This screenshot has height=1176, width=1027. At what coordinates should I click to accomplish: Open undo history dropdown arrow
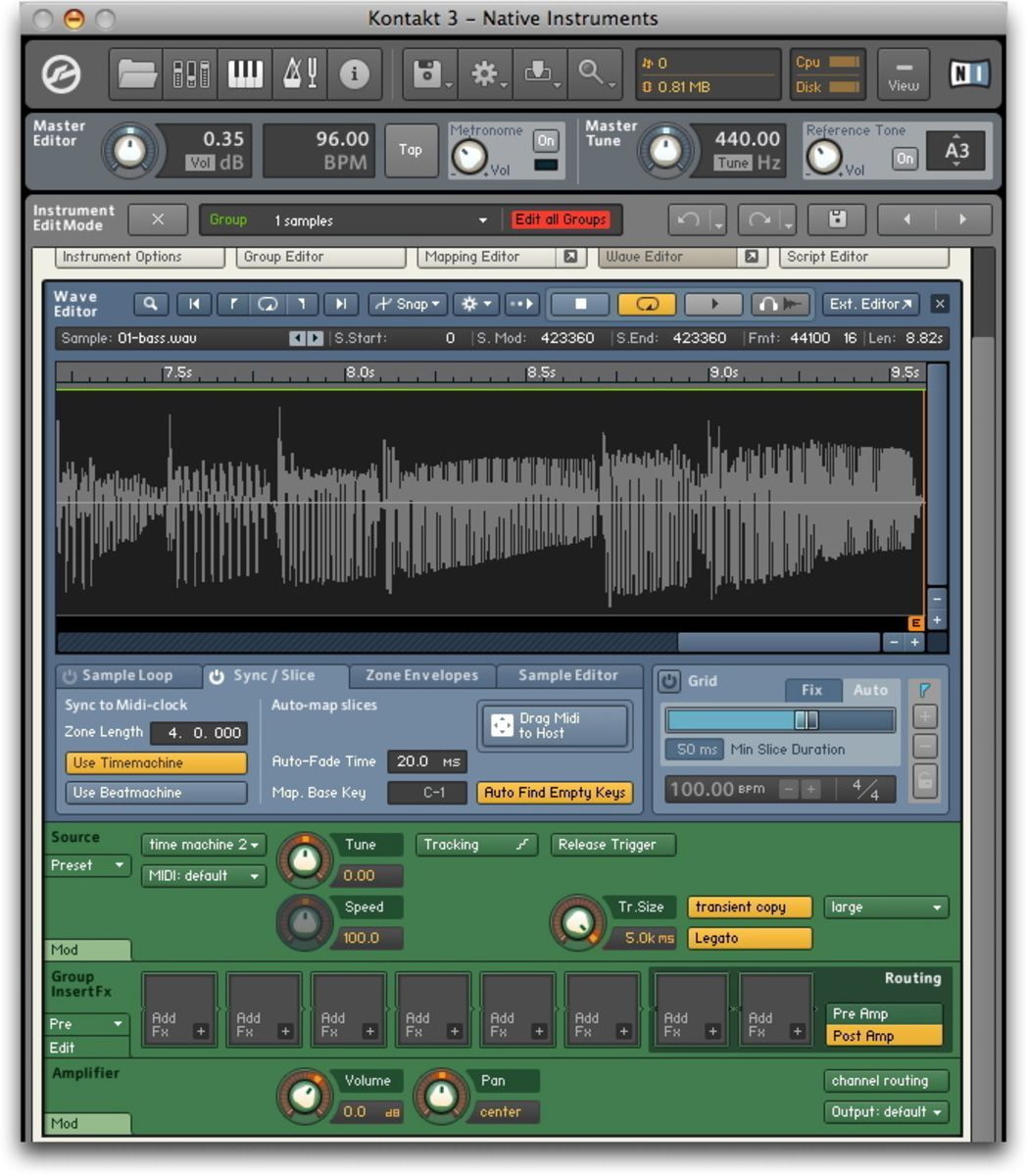(x=718, y=222)
